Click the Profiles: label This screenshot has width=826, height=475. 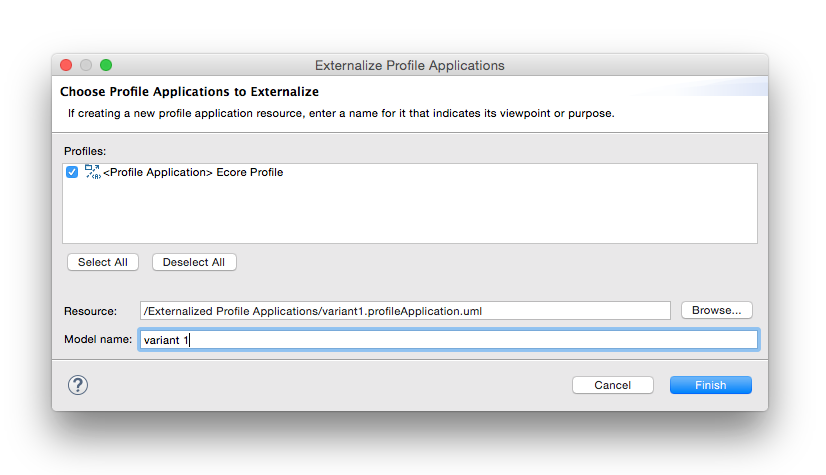85,151
